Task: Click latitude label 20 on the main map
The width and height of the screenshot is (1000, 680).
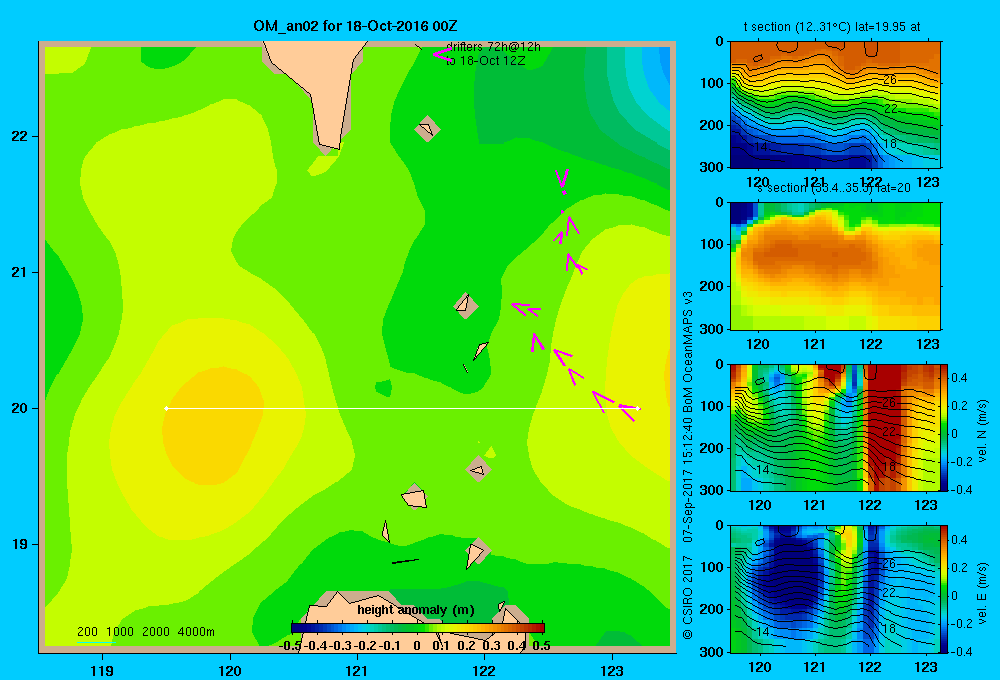Action: pos(20,408)
